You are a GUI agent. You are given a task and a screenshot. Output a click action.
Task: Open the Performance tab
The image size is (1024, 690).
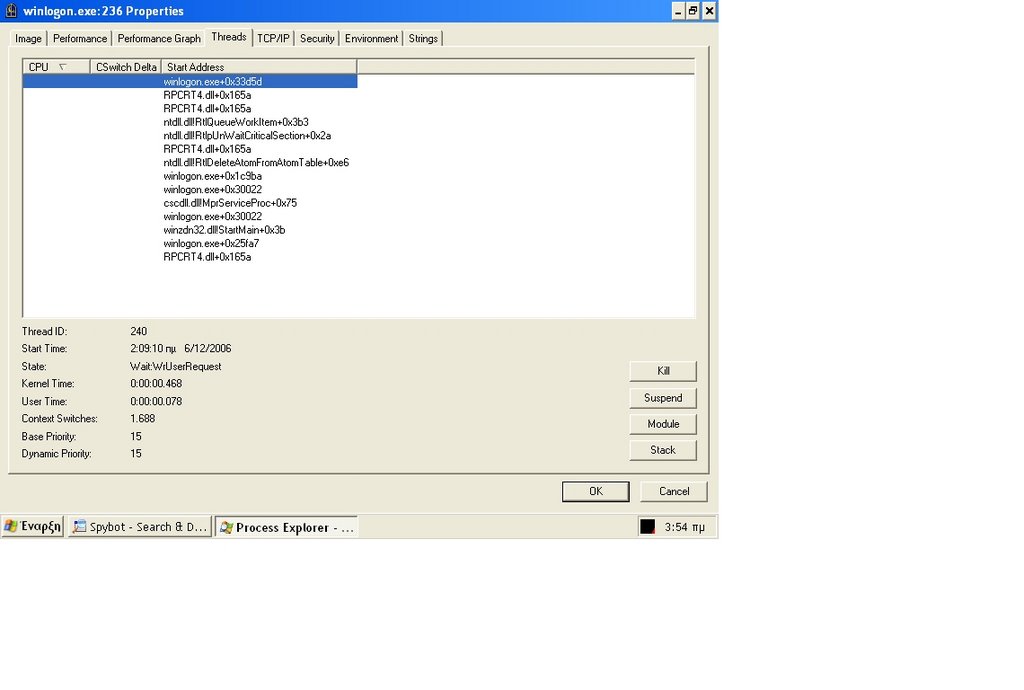[80, 39]
